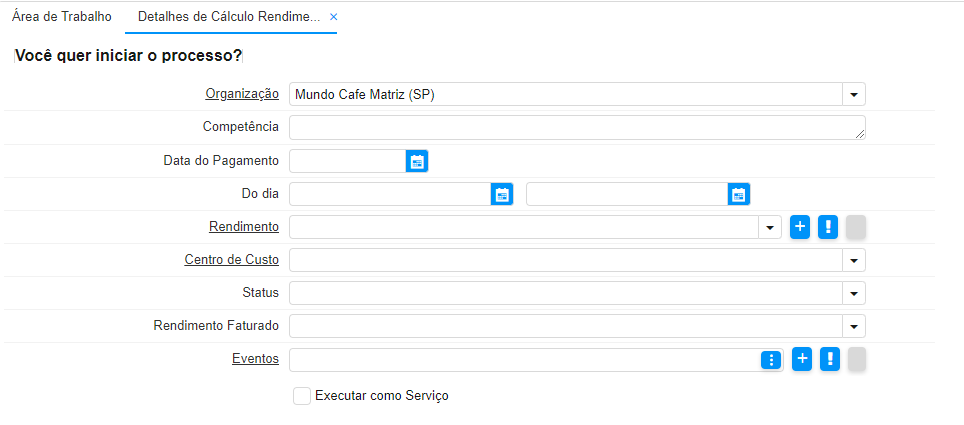
Task: Expand the Status dropdown arrow
Action: point(854,293)
